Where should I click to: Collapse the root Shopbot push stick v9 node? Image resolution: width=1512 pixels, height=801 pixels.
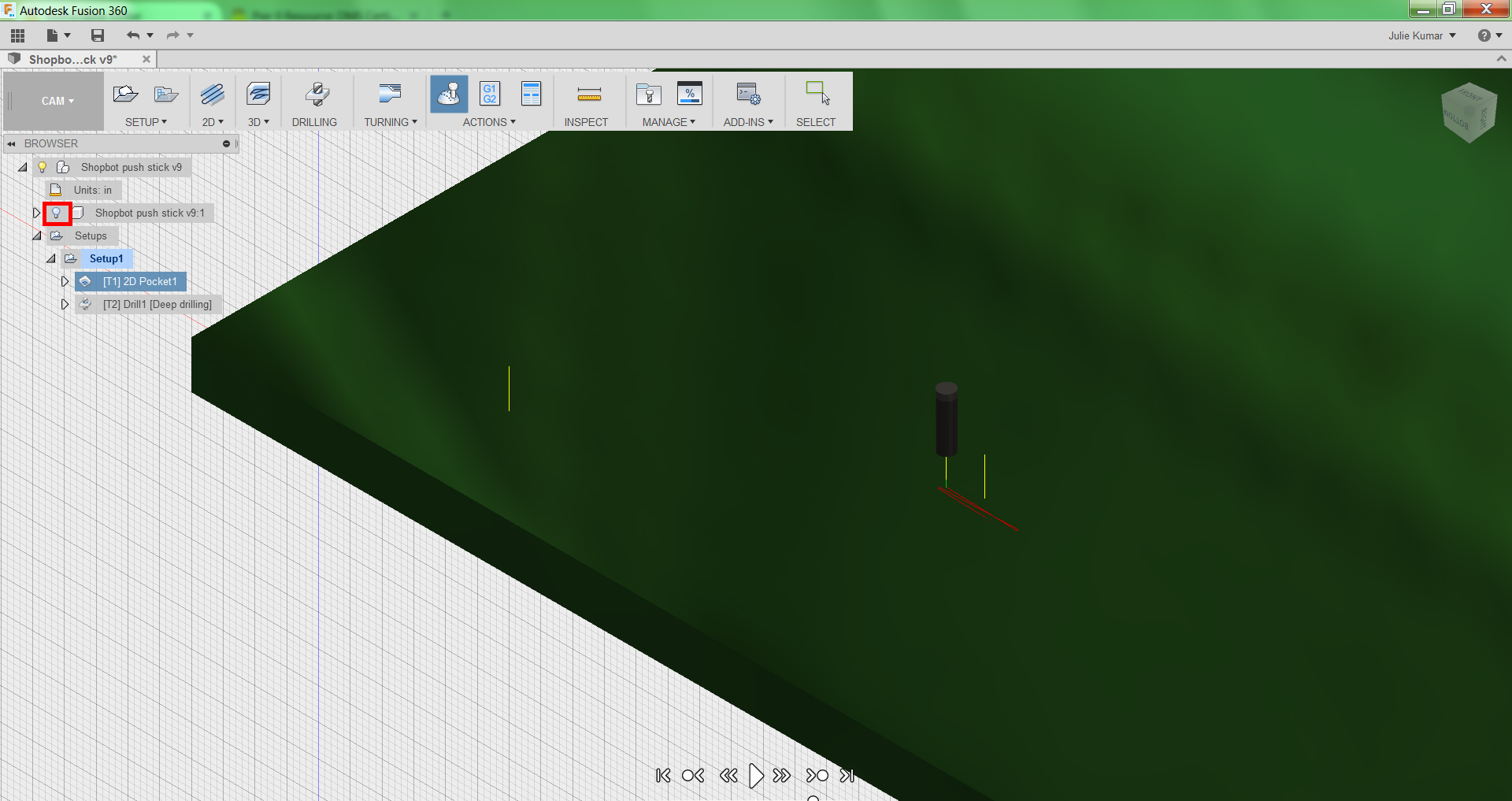click(x=23, y=168)
